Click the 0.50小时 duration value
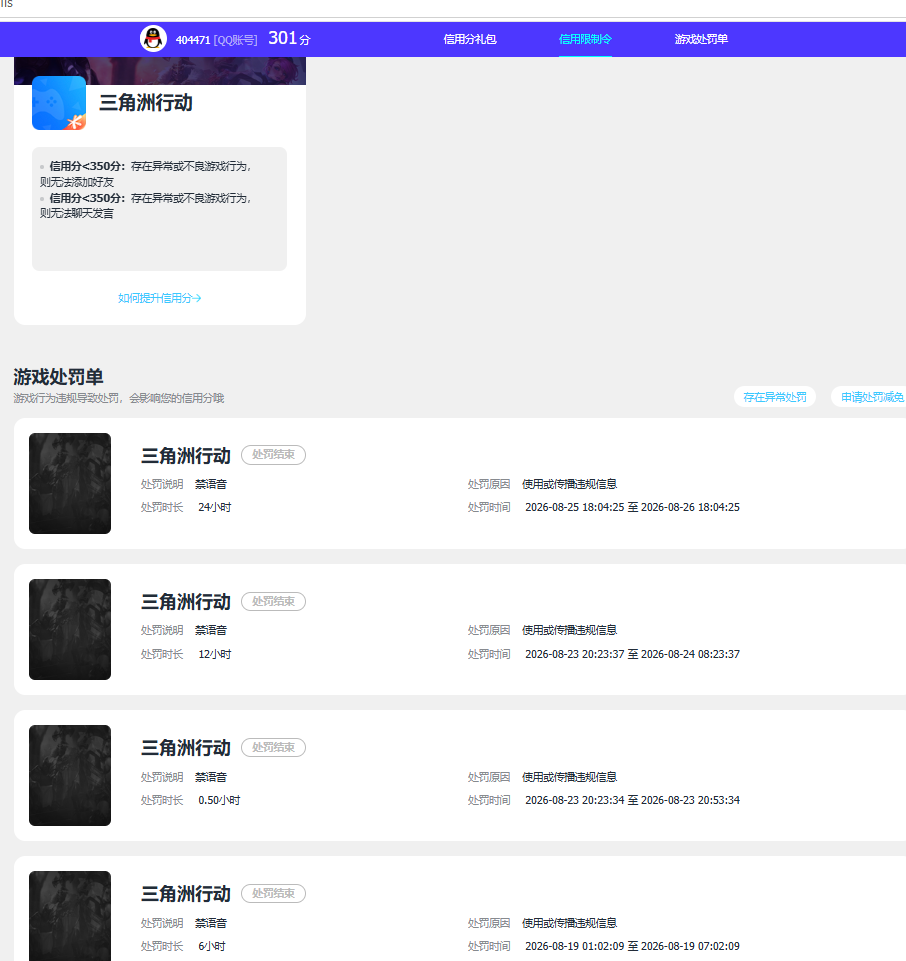 click(219, 800)
